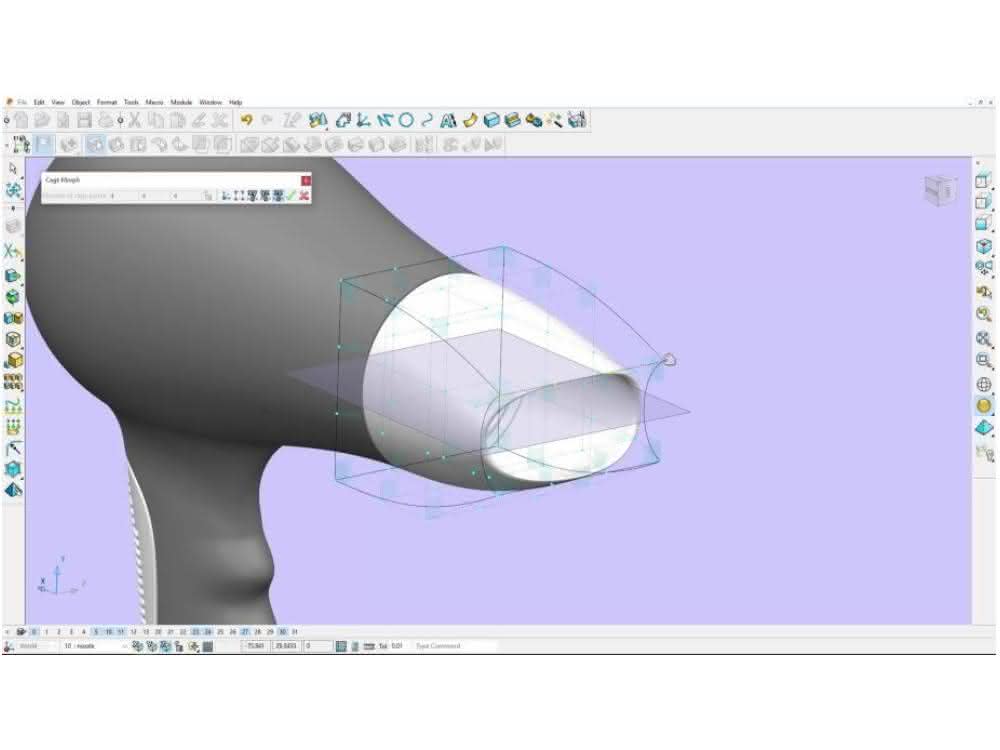
Task: Confirm Cage Morph with green checkmark
Action: pyautogui.click(x=291, y=196)
